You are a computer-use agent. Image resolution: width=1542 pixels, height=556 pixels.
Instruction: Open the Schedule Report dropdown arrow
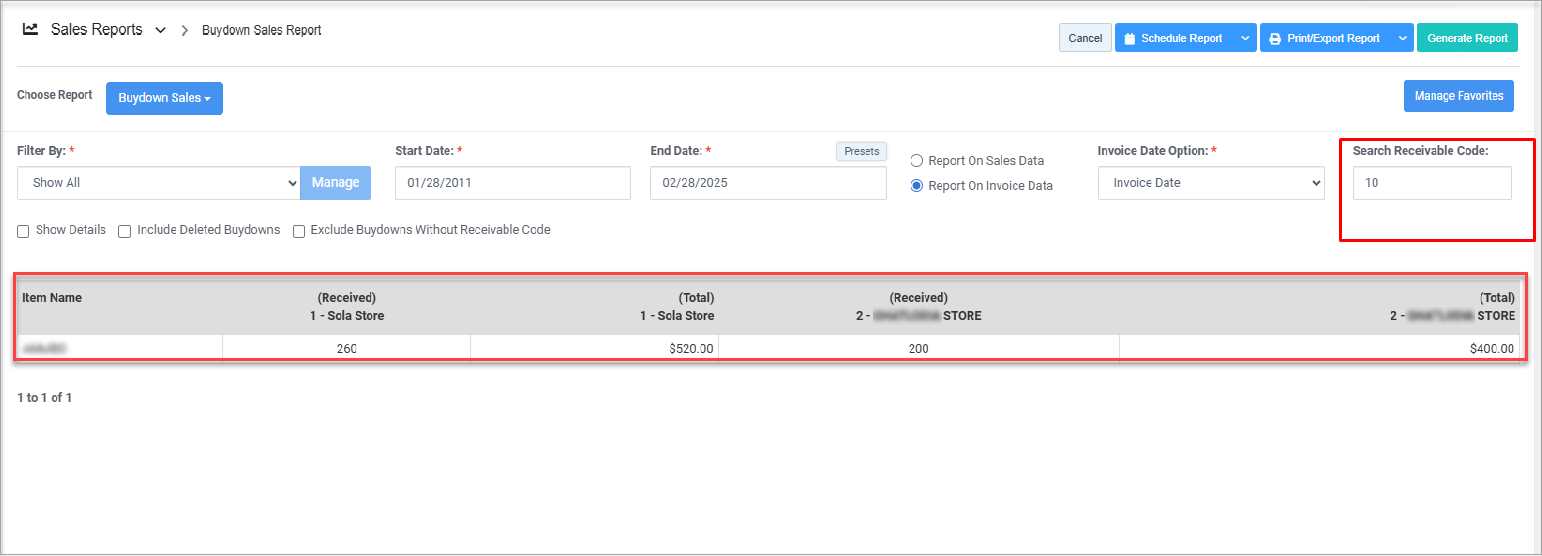click(1245, 39)
